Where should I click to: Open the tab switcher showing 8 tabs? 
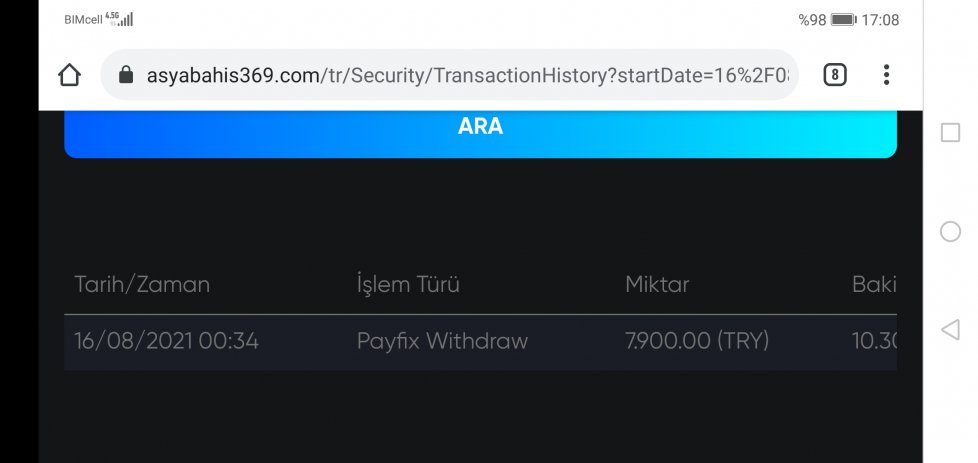tap(835, 76)
